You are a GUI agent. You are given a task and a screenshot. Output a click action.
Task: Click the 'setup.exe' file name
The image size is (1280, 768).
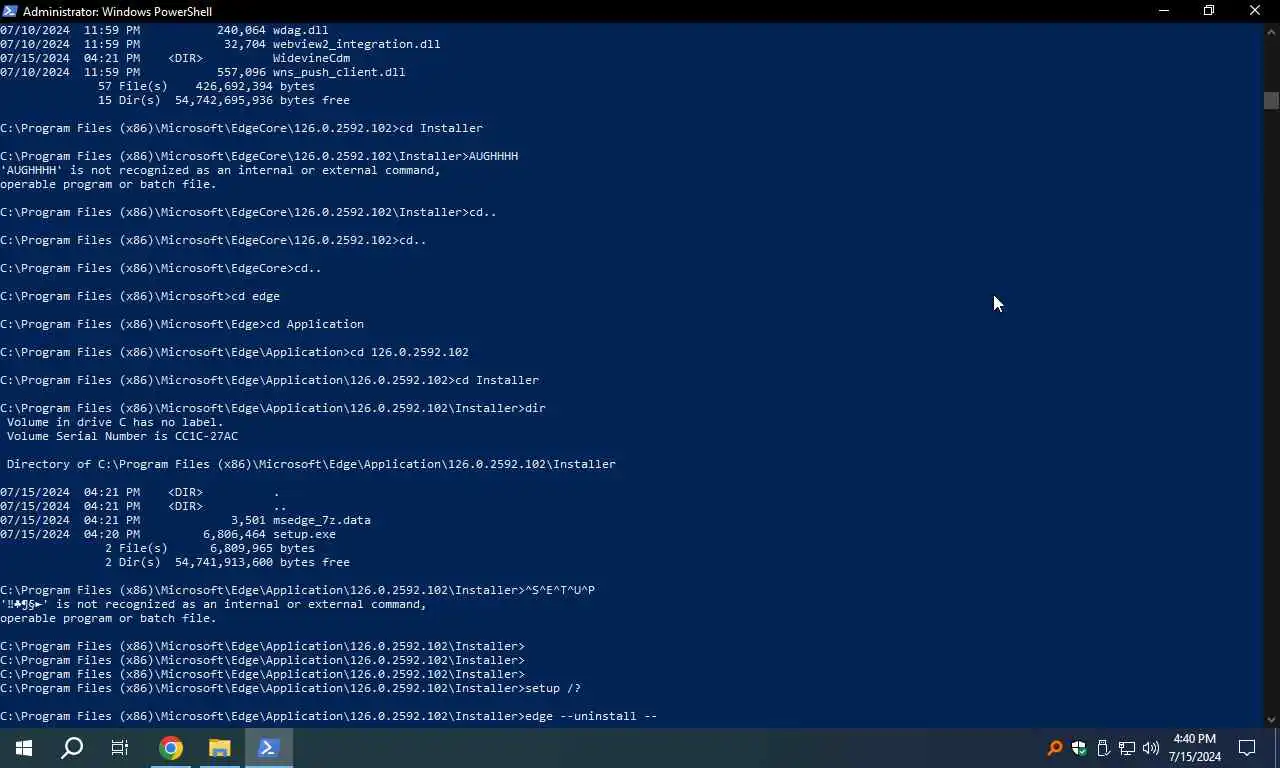pyautogui.click(x=304, y=534)
